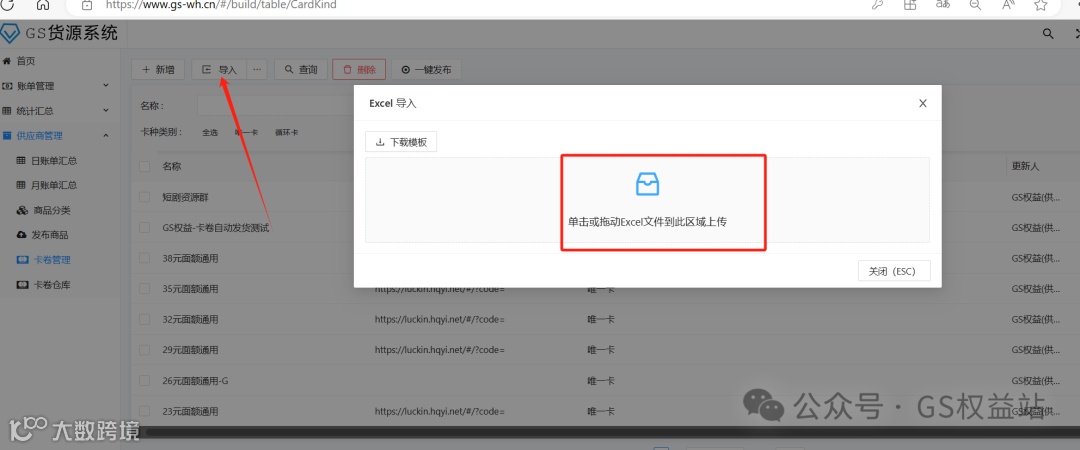Click the 查询 search button
The width and height of the screenshot is (1080, 450).
(300, 70)
